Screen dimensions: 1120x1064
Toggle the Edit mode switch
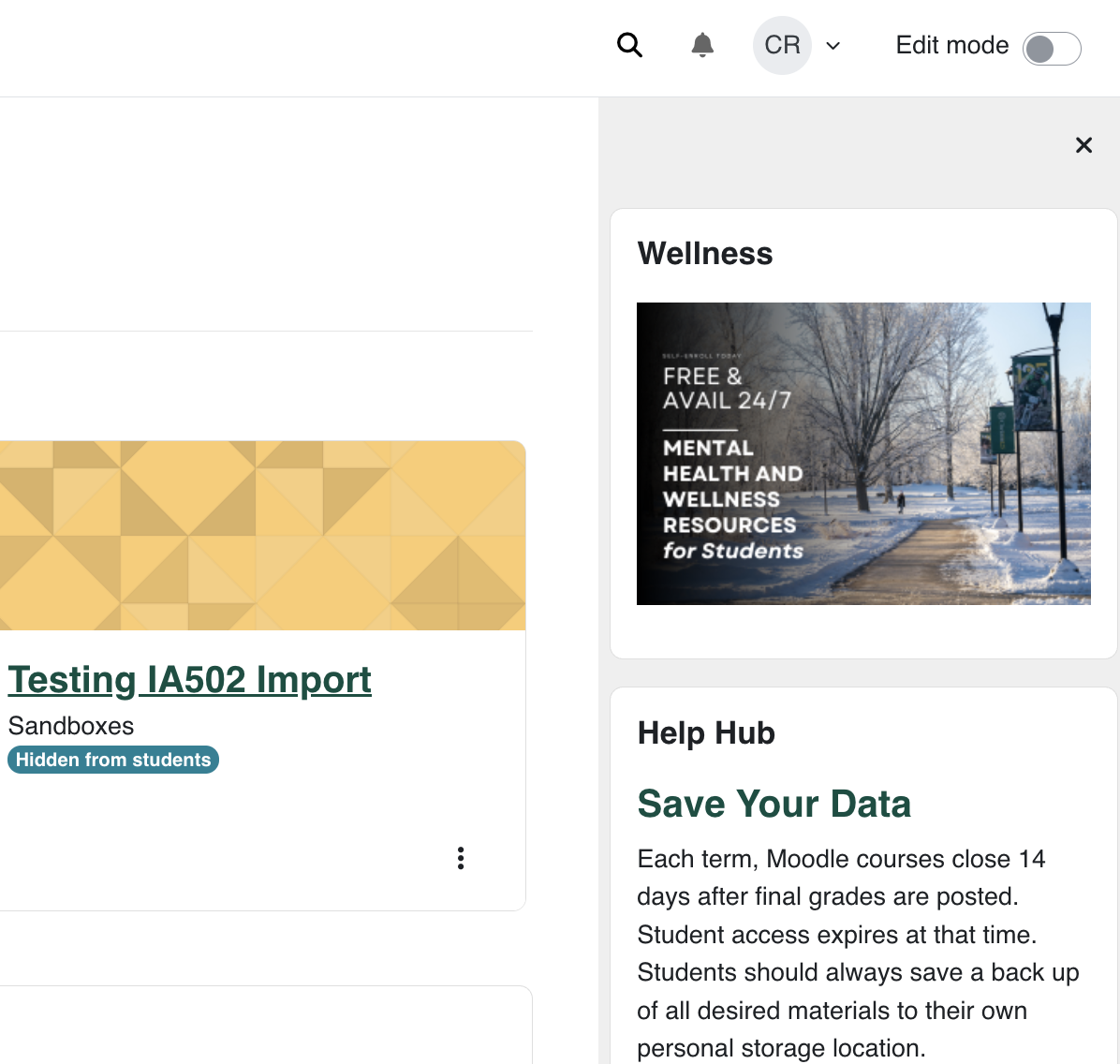(1052, 49)
